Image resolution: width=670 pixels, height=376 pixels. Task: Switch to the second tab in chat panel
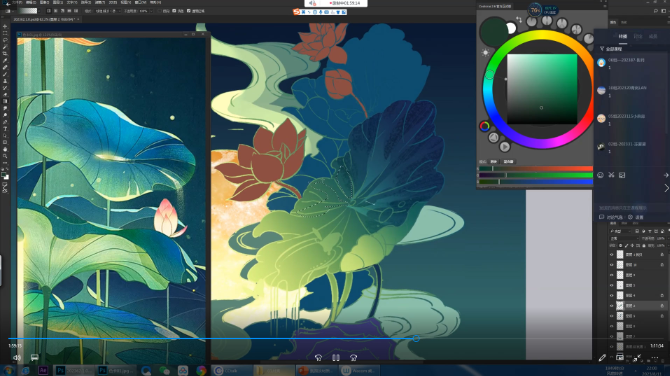pos(638,37)
